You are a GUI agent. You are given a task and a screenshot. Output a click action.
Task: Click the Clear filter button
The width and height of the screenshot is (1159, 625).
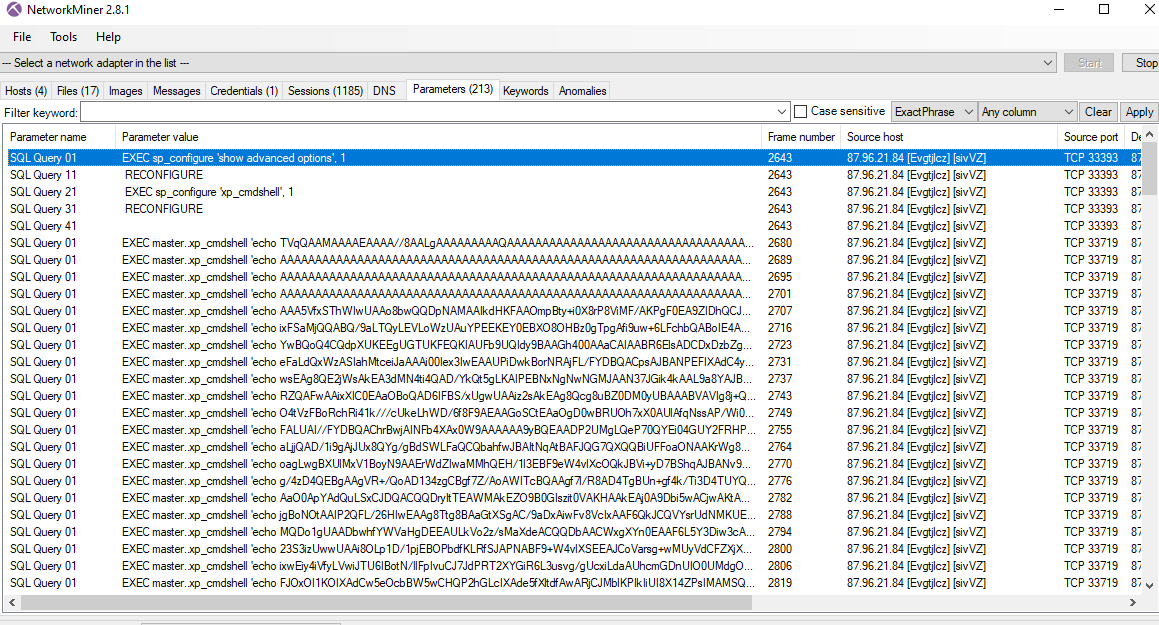(1098, 112)
